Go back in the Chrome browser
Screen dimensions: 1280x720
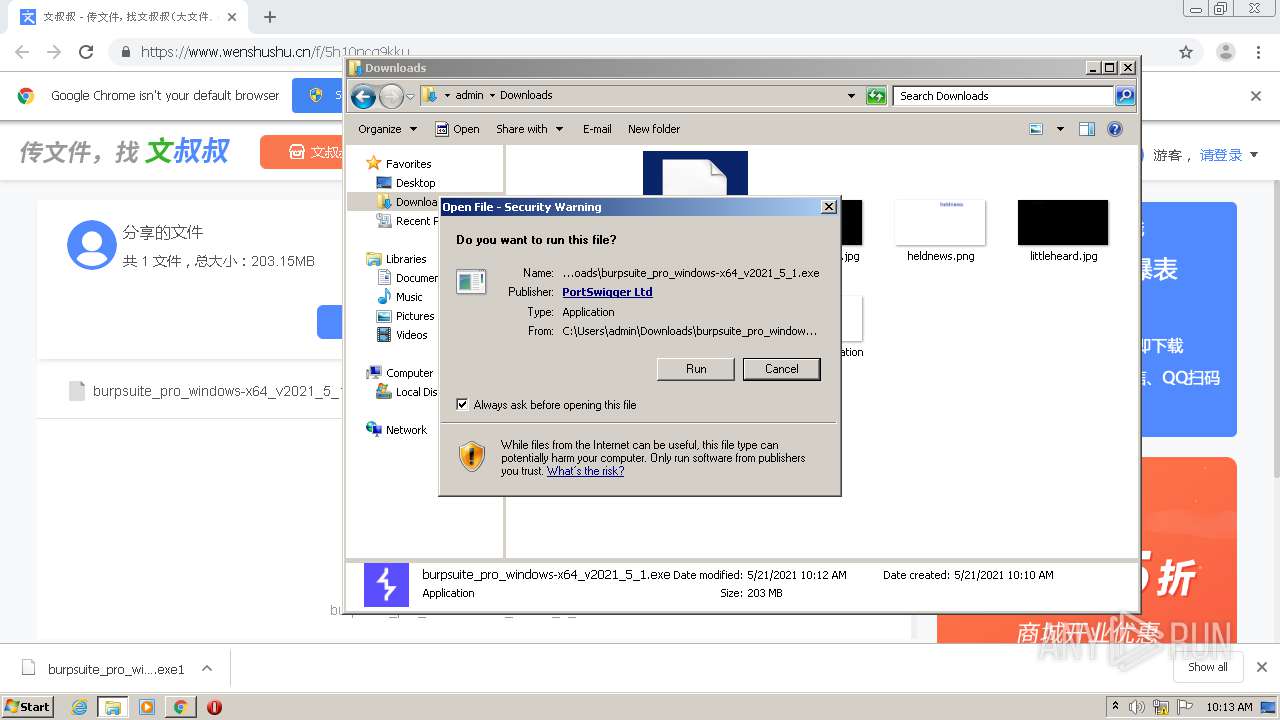coord(22,52)
